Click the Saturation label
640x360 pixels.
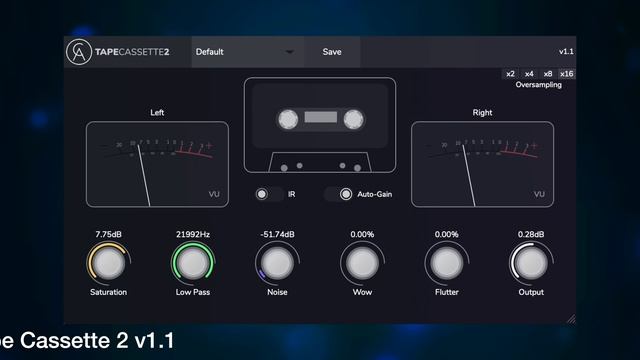(x=109, y=292)
